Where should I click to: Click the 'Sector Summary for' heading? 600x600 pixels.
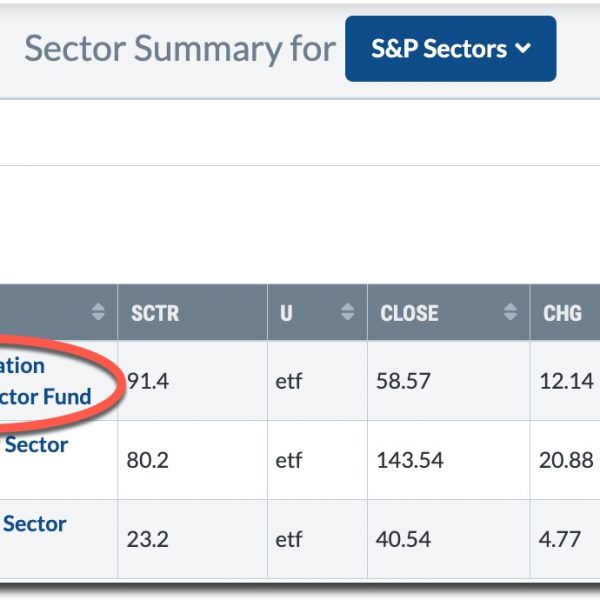pyautogui.click(x=180, y=49)
